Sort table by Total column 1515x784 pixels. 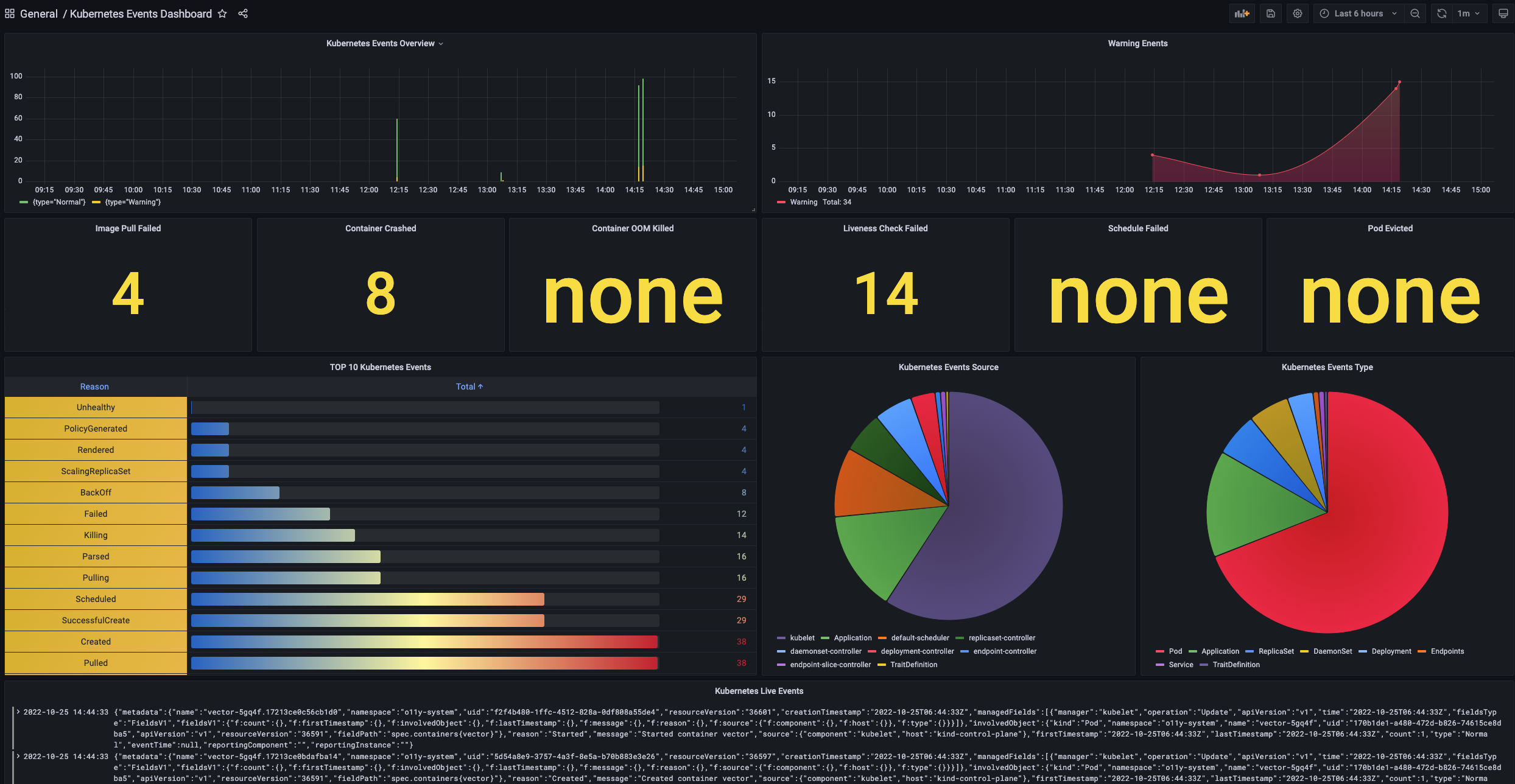(x=469, y=387)
